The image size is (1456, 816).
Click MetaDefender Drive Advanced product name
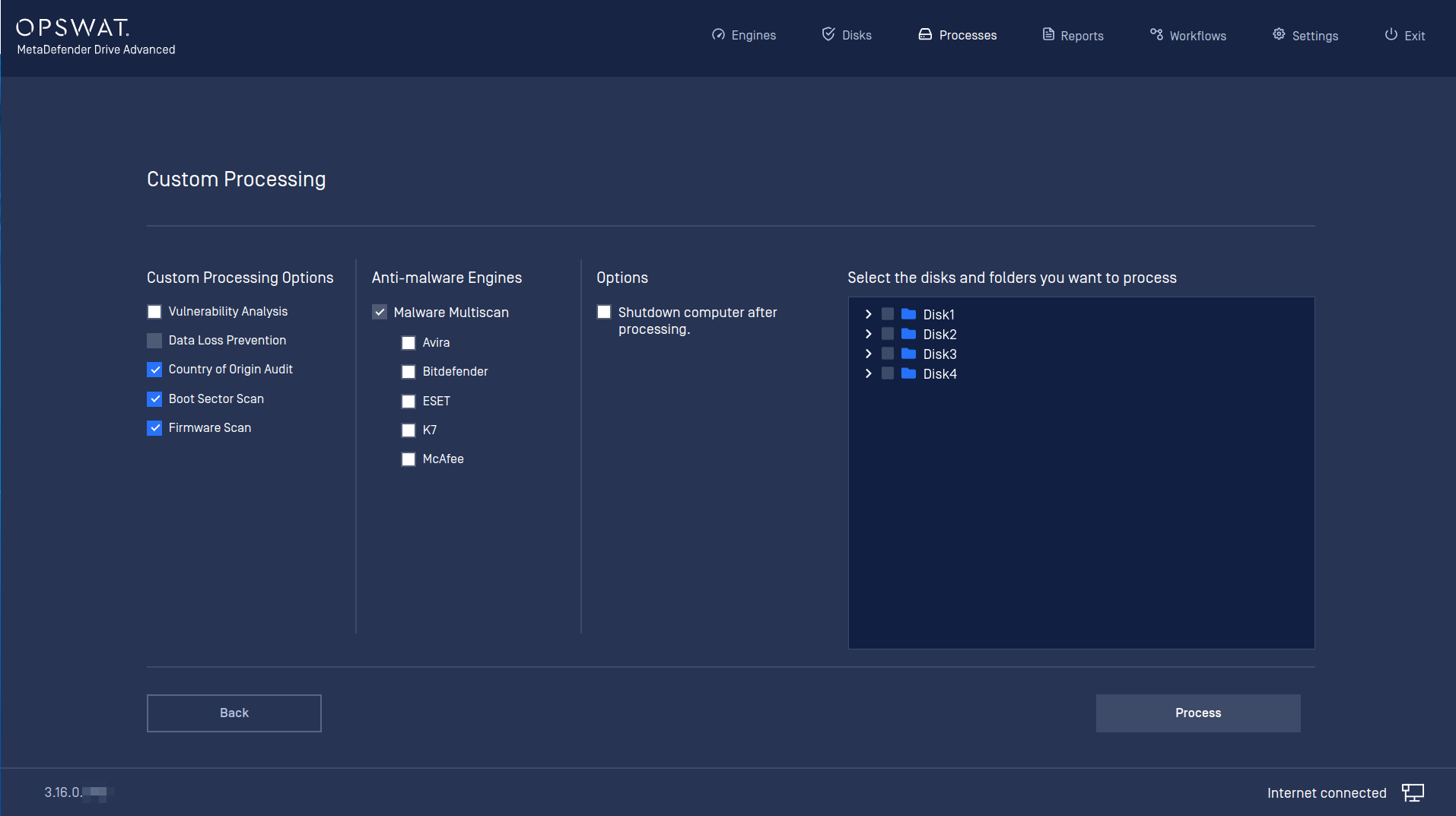coord(96,49)
